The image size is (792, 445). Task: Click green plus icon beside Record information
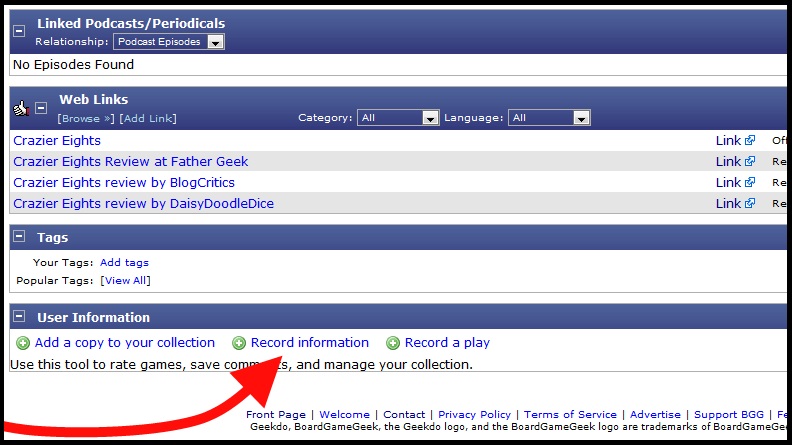(x=239, y=343)
